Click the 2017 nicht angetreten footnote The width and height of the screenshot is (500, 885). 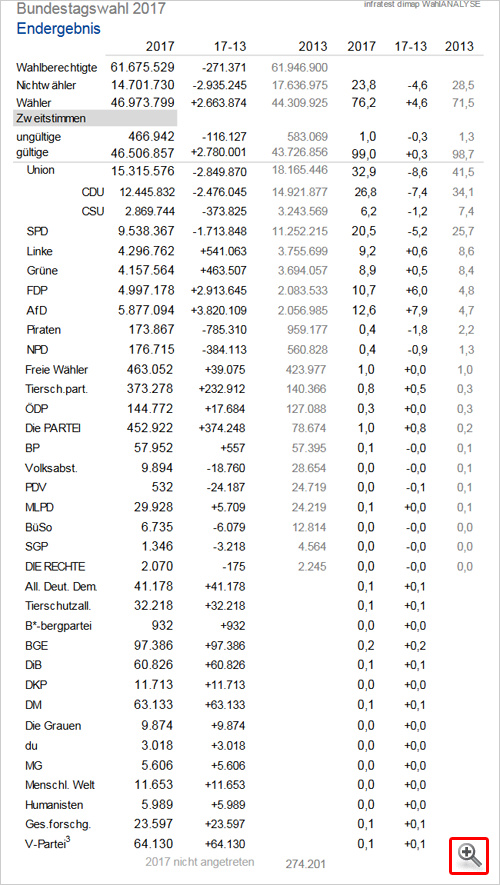pyautogui.click(x=200, y=862)
